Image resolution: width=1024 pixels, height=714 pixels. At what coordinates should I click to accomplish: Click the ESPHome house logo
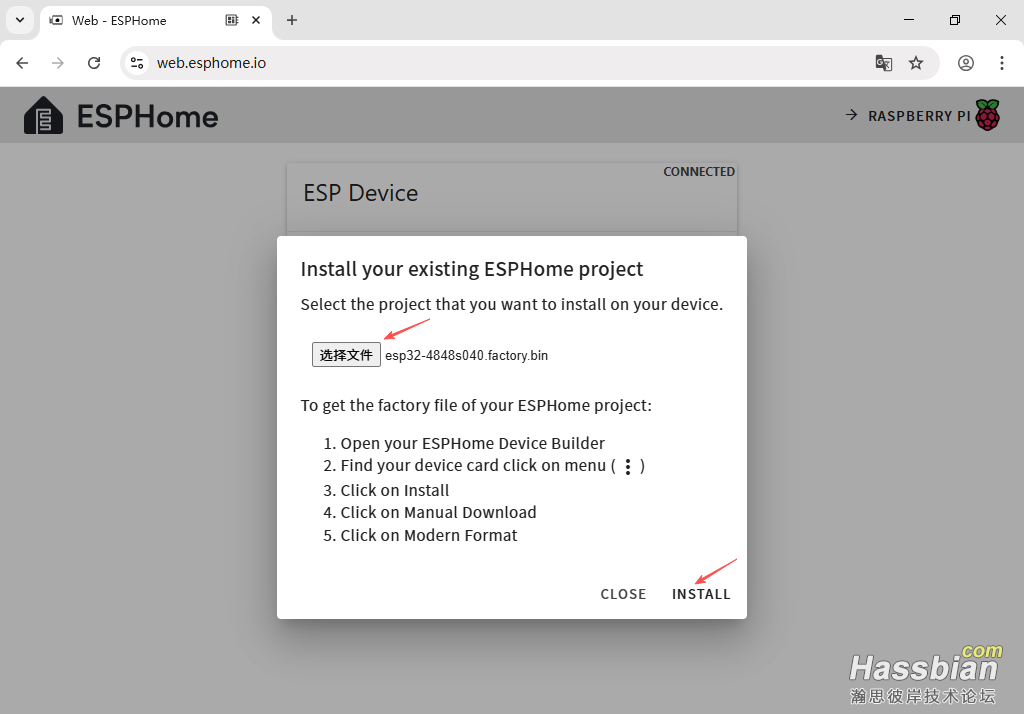pos(43,116)
